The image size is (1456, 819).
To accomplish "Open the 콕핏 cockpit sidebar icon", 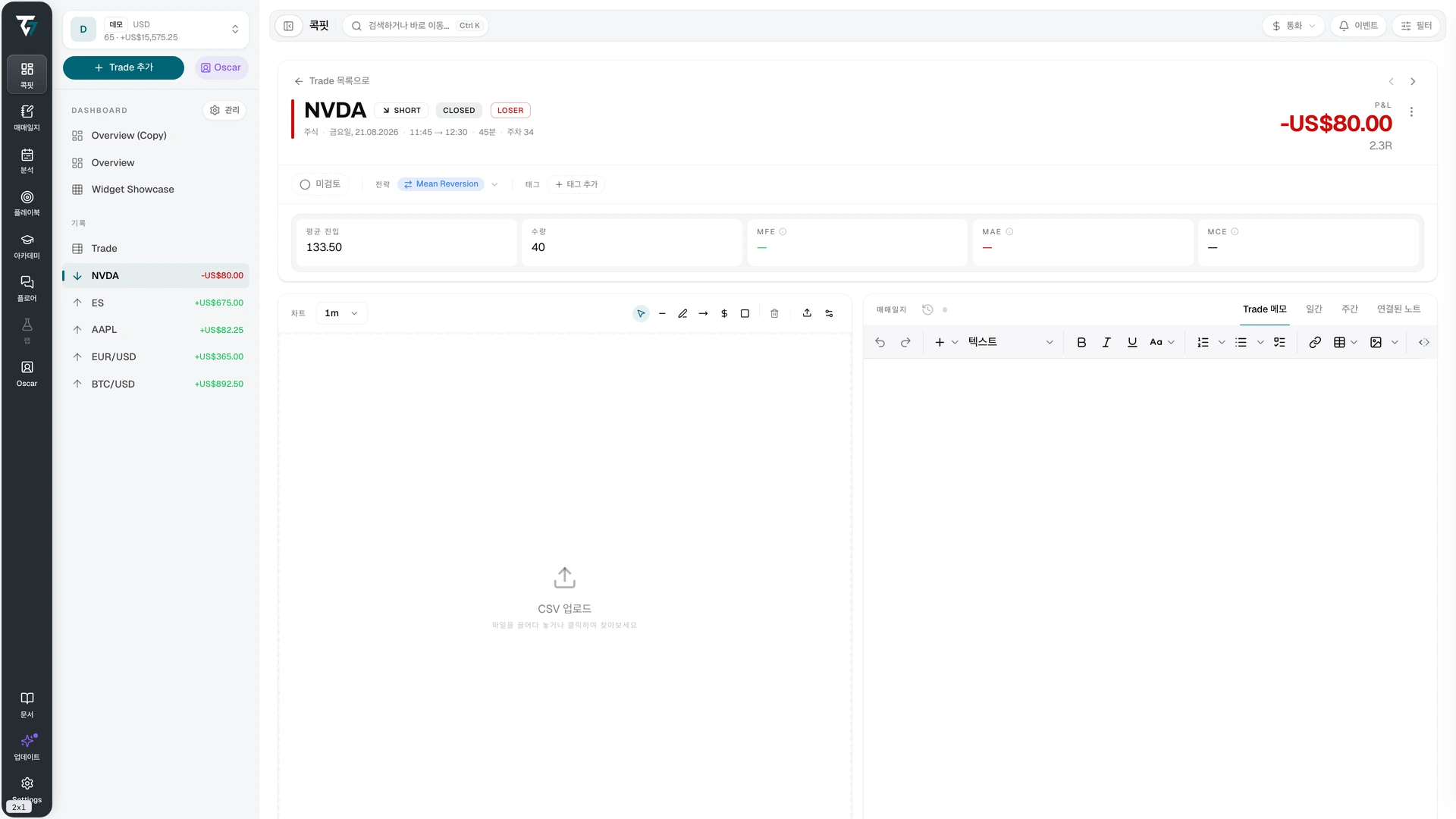I will [x=27, y=74].
